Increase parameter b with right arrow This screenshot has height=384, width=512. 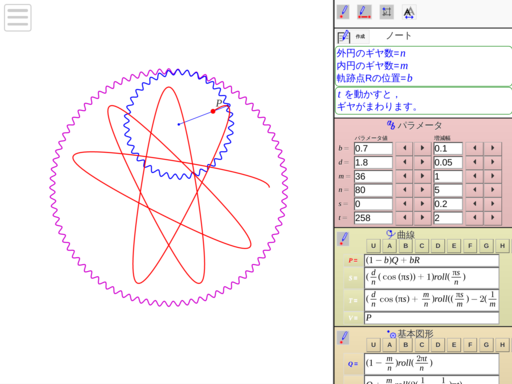pos(422,148)
